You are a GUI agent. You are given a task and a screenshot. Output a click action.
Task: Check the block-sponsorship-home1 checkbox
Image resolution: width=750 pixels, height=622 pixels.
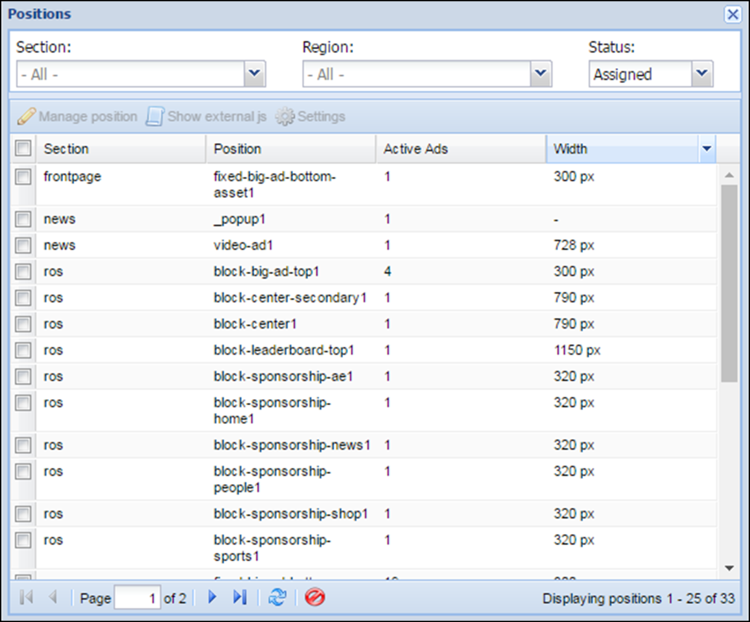[x=23, y=403]
